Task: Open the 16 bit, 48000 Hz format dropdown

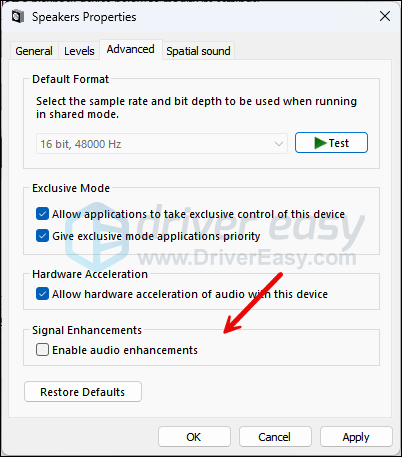Action: pos(162,144)
